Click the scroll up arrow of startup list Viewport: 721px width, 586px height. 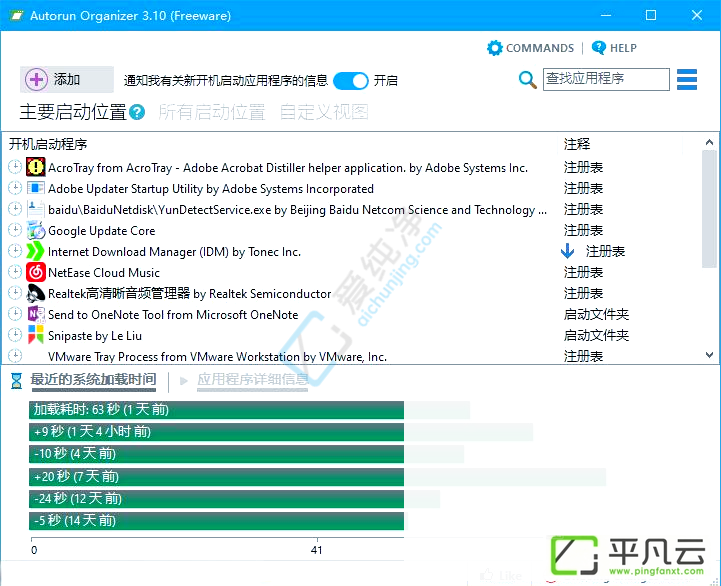pyautogui.click(x=710, y=143)
